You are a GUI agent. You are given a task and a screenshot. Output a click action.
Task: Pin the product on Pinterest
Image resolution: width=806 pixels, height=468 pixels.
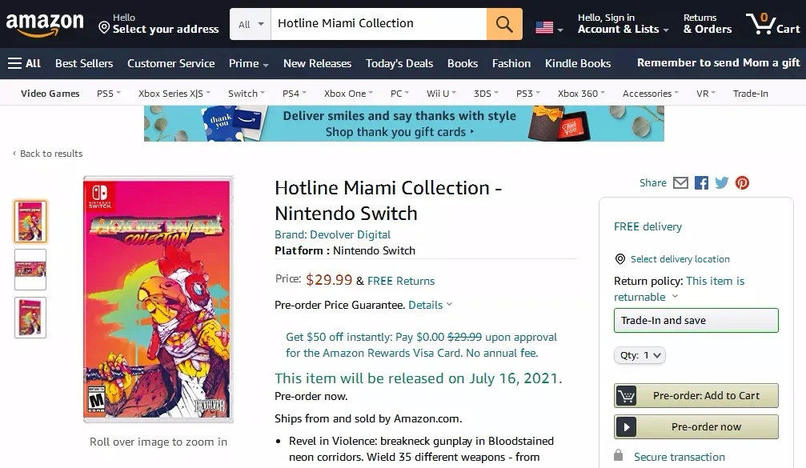coord(742,183)
